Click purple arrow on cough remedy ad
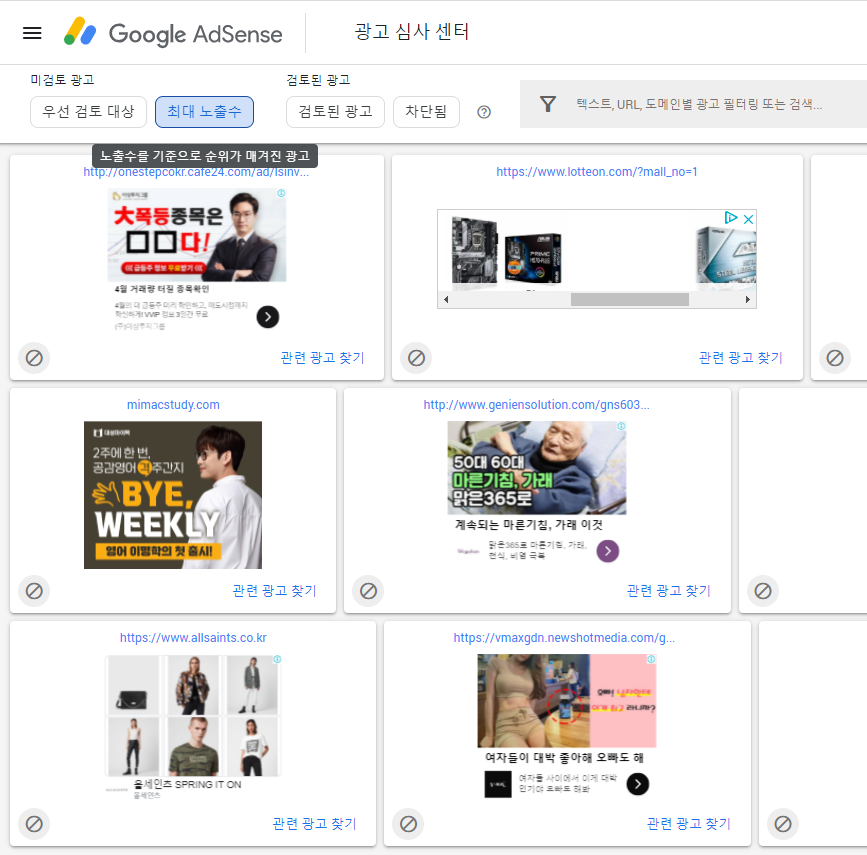867x855 pixels. pyautogui.click(x=608, y=551)
